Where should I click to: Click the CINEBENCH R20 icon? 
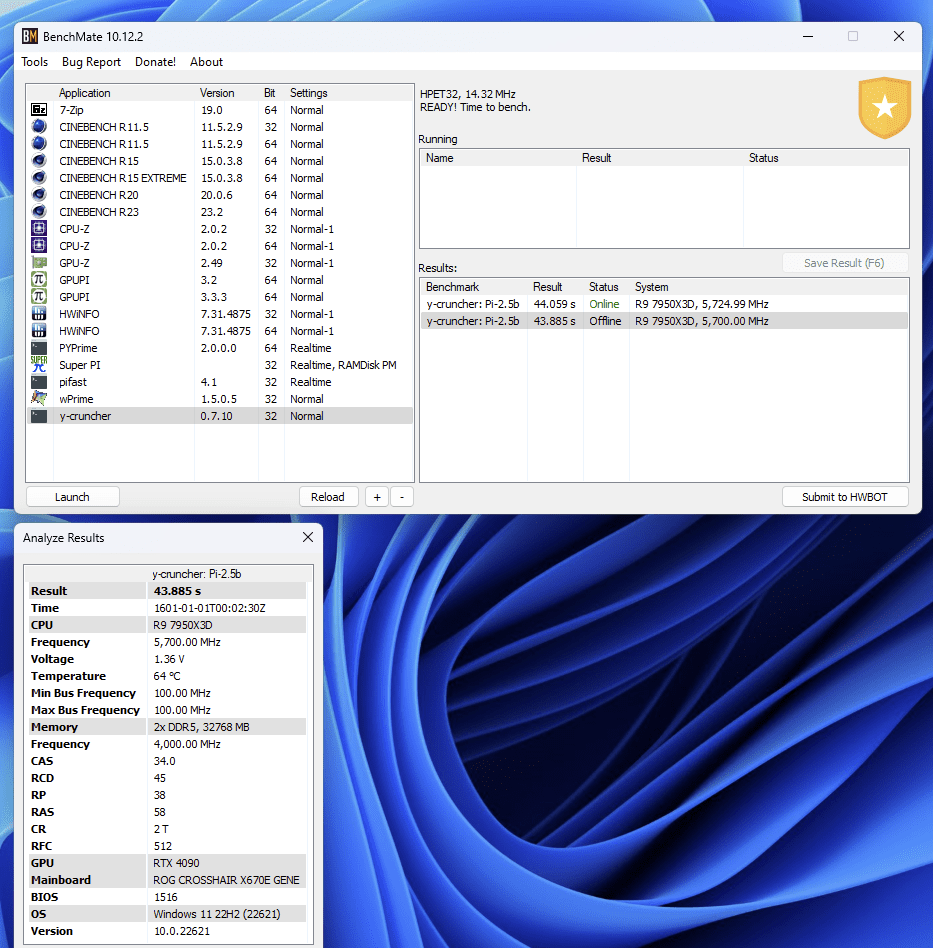39,195
